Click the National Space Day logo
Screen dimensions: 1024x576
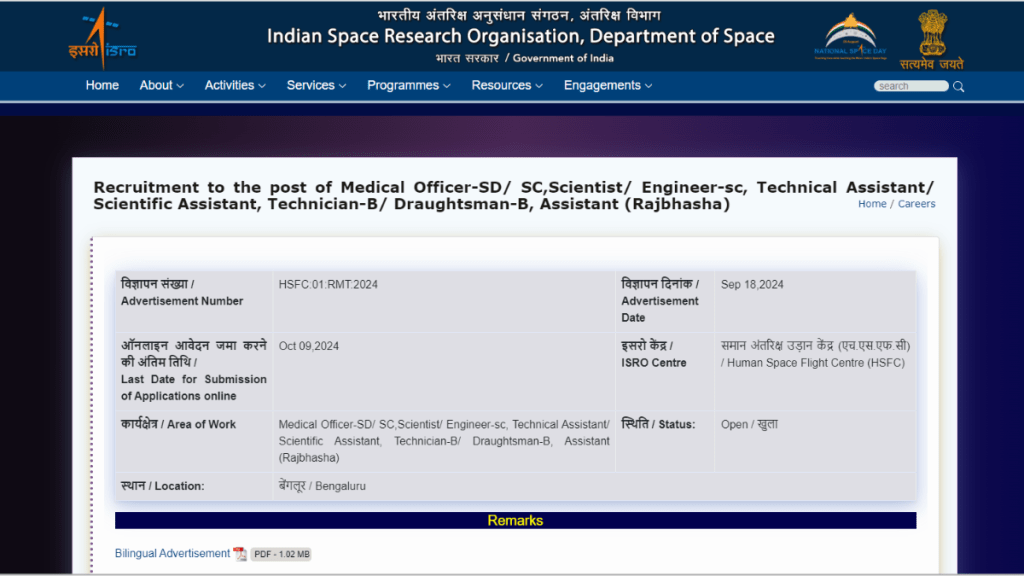pyautogui.click(x=850, y=37)
